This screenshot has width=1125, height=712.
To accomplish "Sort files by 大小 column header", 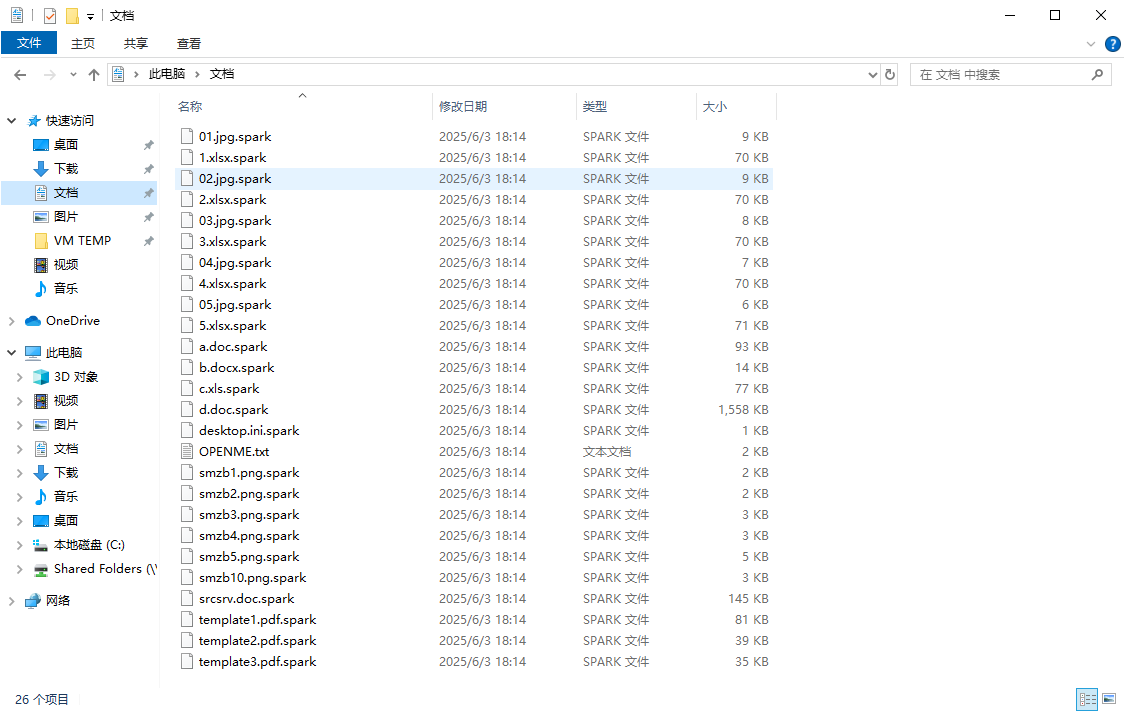I will point(715,107).
